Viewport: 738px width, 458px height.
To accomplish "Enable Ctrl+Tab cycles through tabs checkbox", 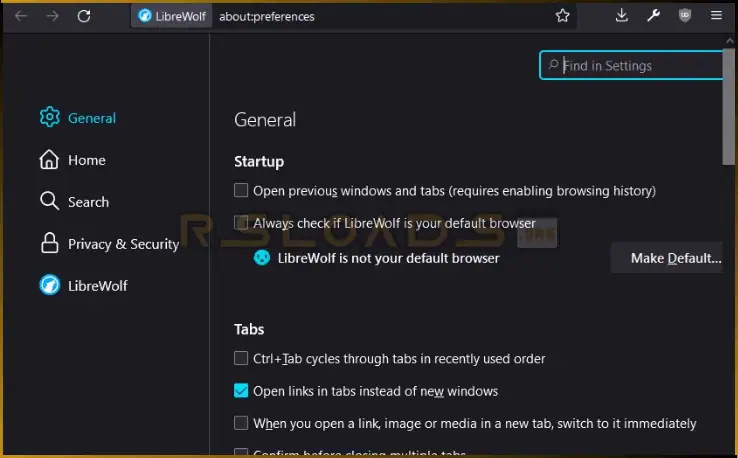I will tap(241, 358).
